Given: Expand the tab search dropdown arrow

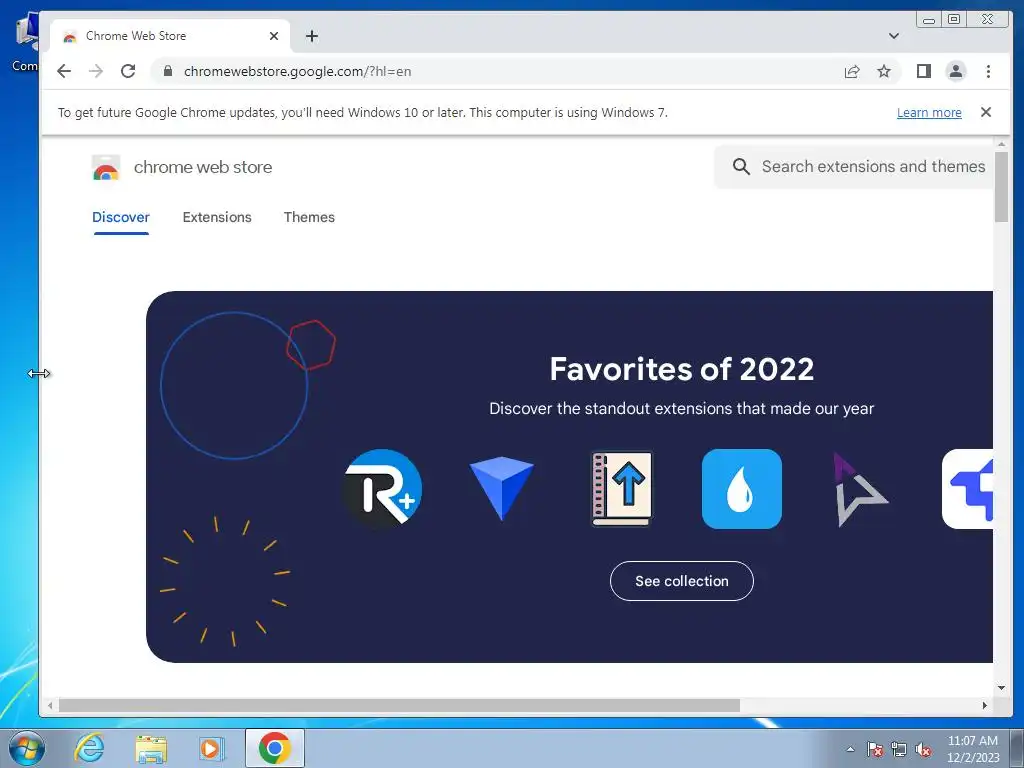Looking at the screenshot, I should coord(893,36).
